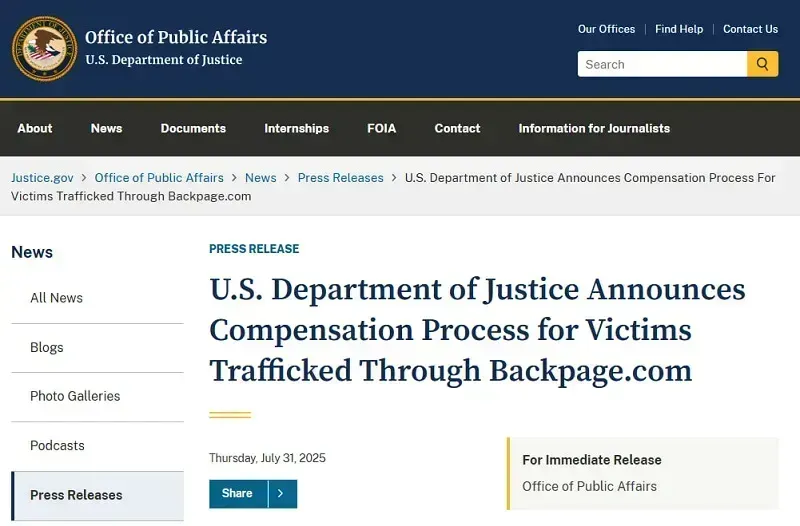The width and height of the screenshot is (800, 526).
Task: Open the Contact Us header link
Action: point(750,29)
